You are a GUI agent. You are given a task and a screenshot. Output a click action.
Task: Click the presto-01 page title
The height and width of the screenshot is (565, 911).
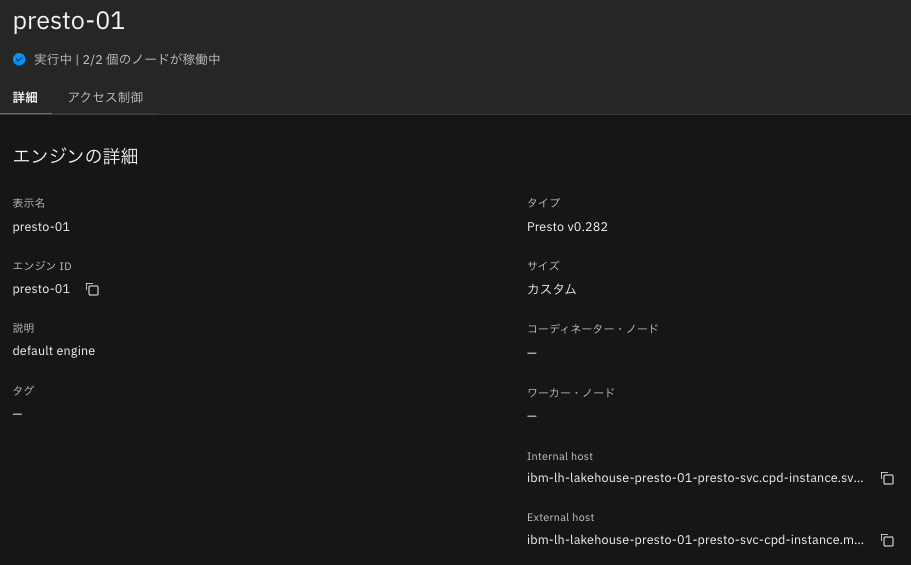[x=69, y=21]
